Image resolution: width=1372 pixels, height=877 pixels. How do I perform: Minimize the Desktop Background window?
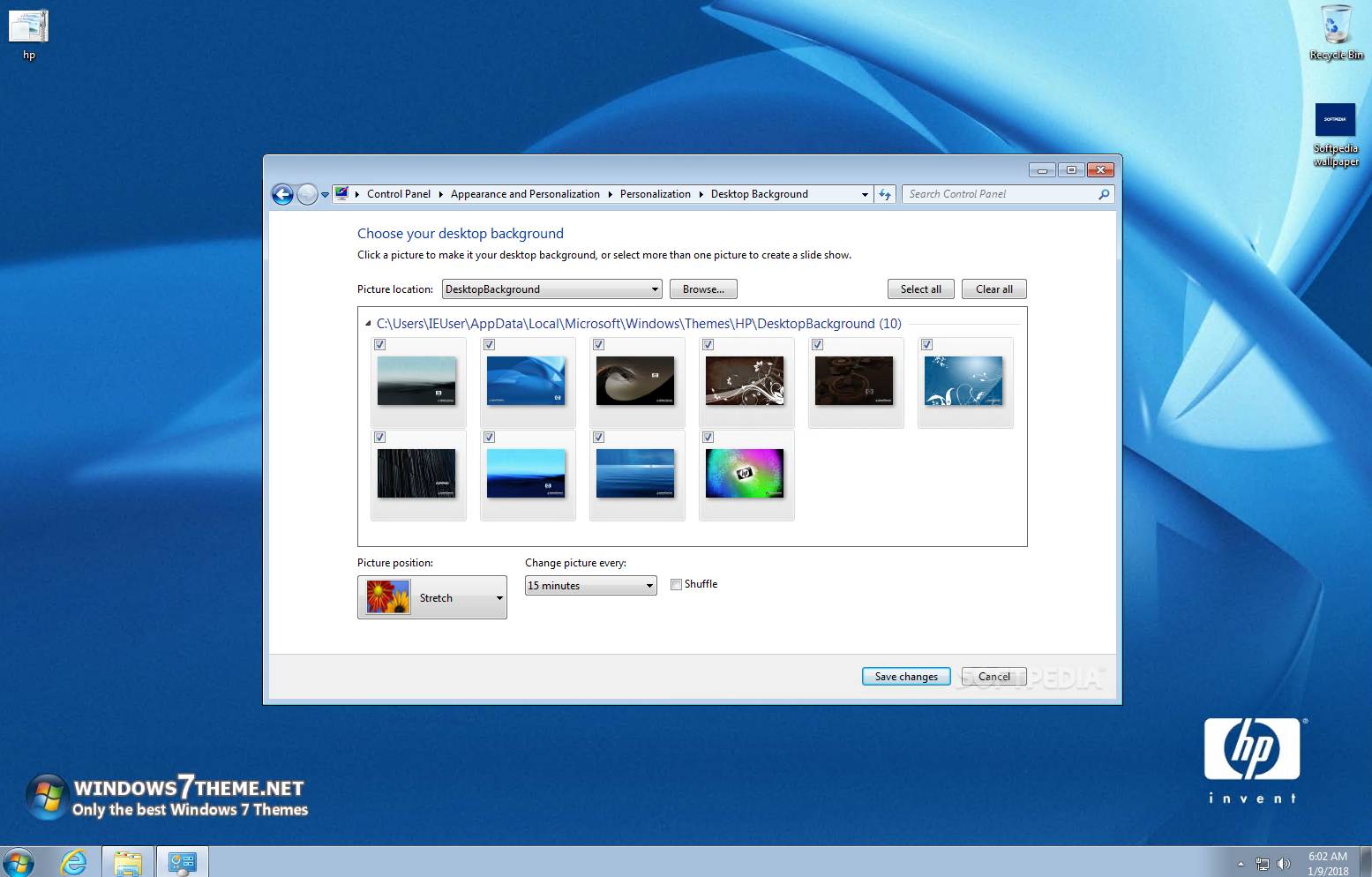pos(1042,169)
